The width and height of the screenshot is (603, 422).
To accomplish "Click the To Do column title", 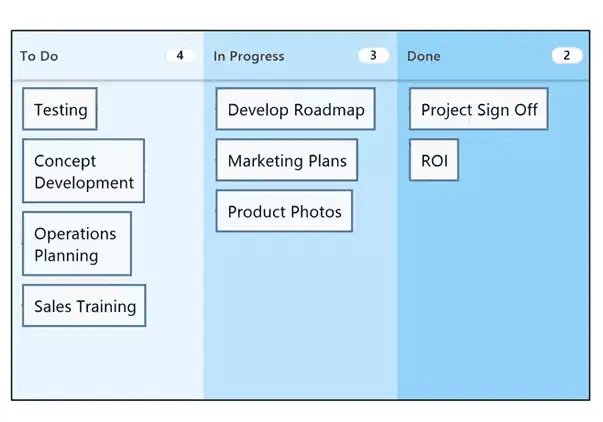I will (39, 56).
